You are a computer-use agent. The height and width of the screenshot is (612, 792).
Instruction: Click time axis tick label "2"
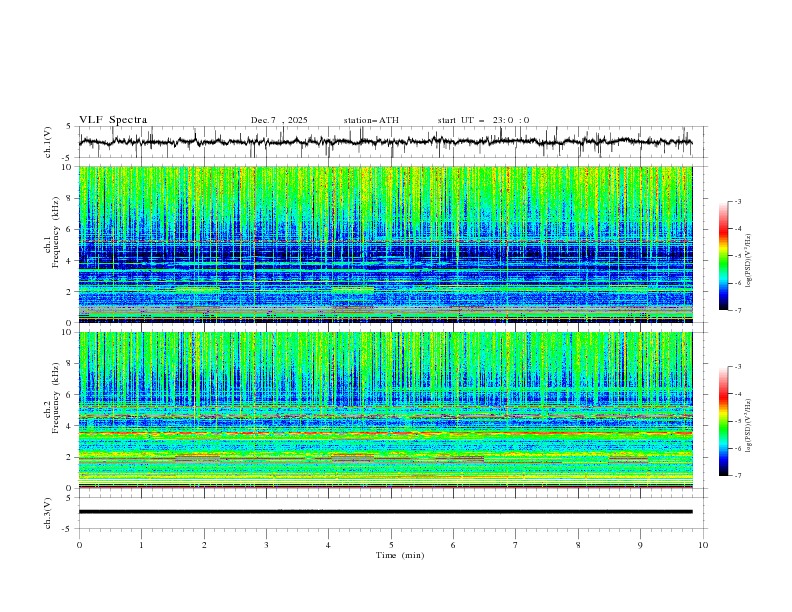point(204,545)
